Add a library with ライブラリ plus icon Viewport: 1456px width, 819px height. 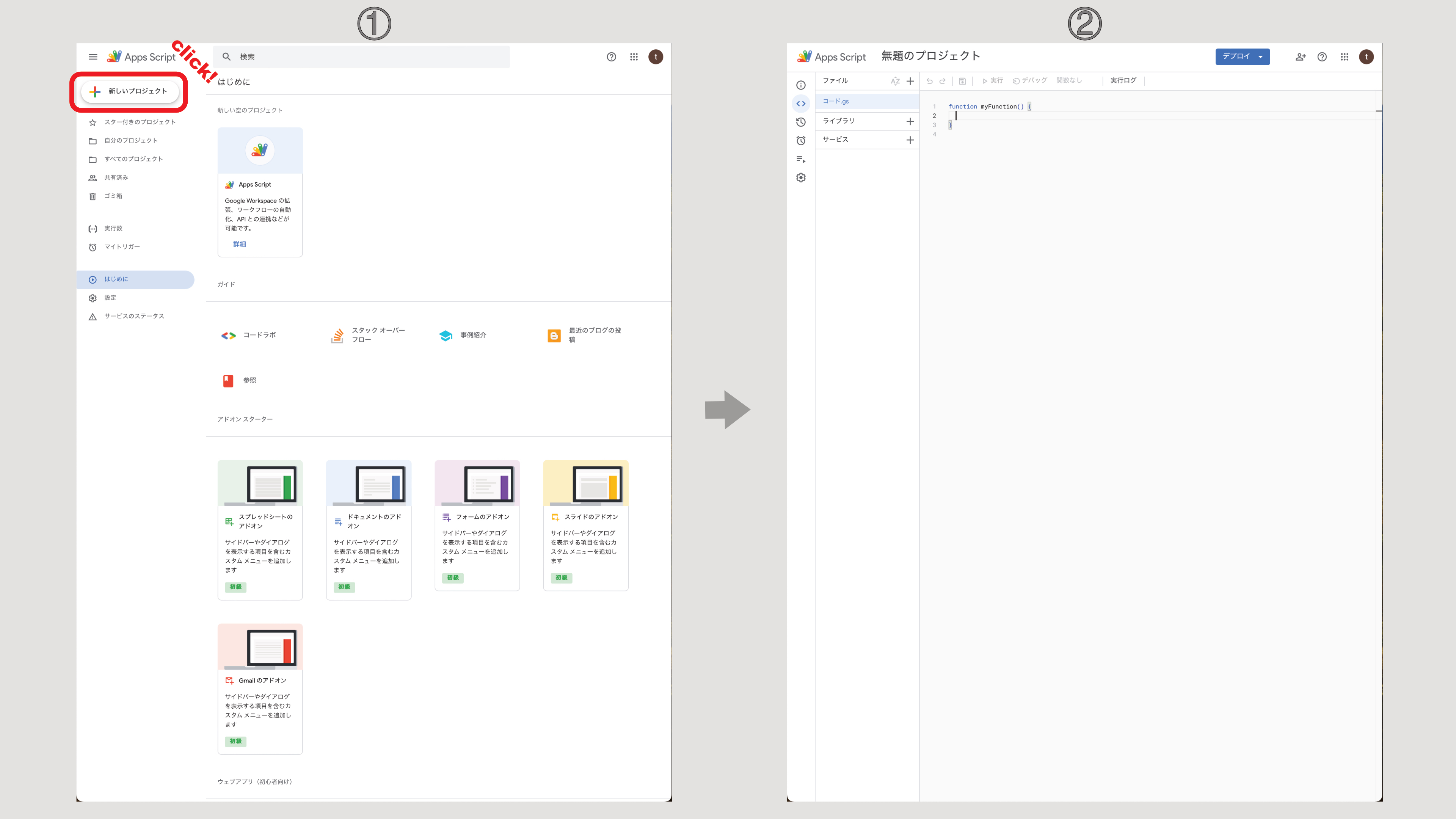910,121
